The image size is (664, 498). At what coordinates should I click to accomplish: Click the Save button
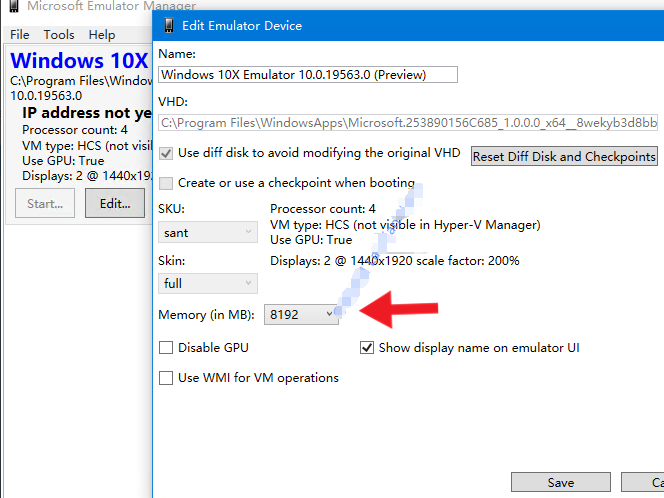[x=560, y=482]
